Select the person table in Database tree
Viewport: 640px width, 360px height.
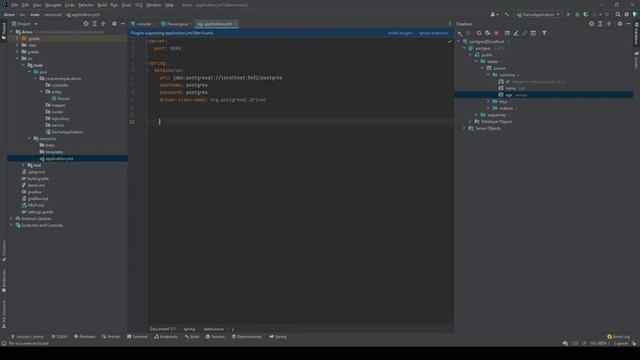point(499,68)
